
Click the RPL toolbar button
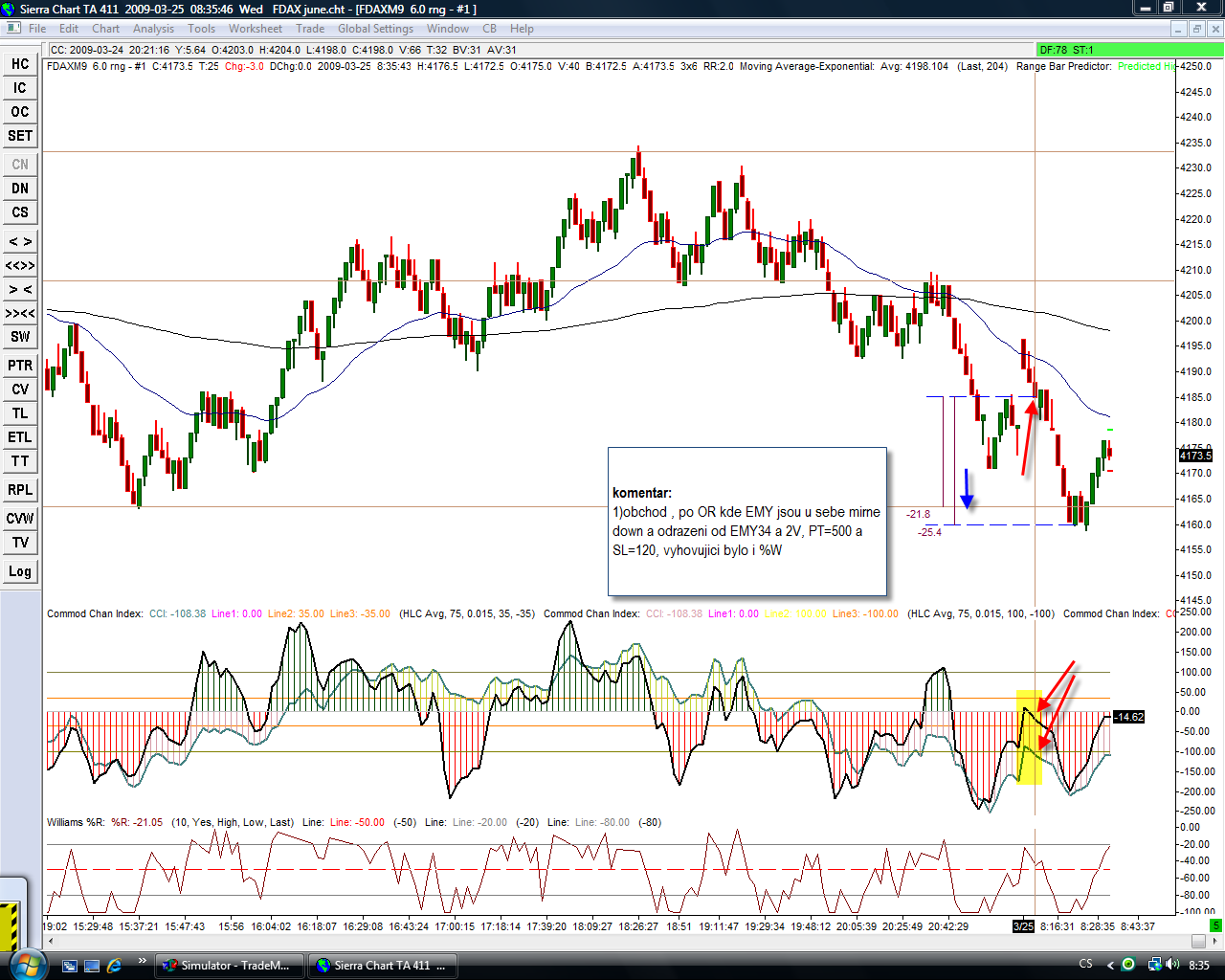tap(20, 490)
